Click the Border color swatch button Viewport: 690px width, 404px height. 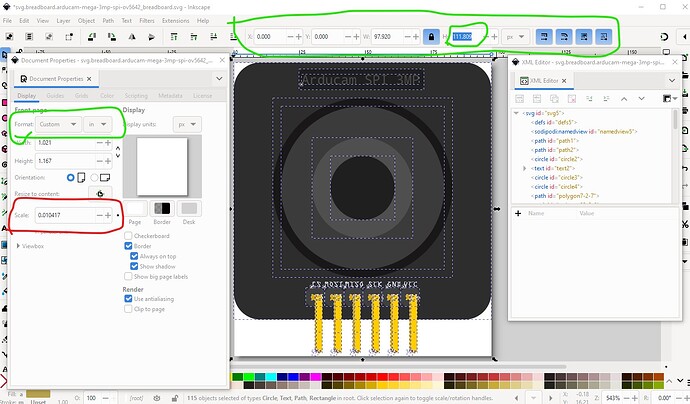coord(162,207)
